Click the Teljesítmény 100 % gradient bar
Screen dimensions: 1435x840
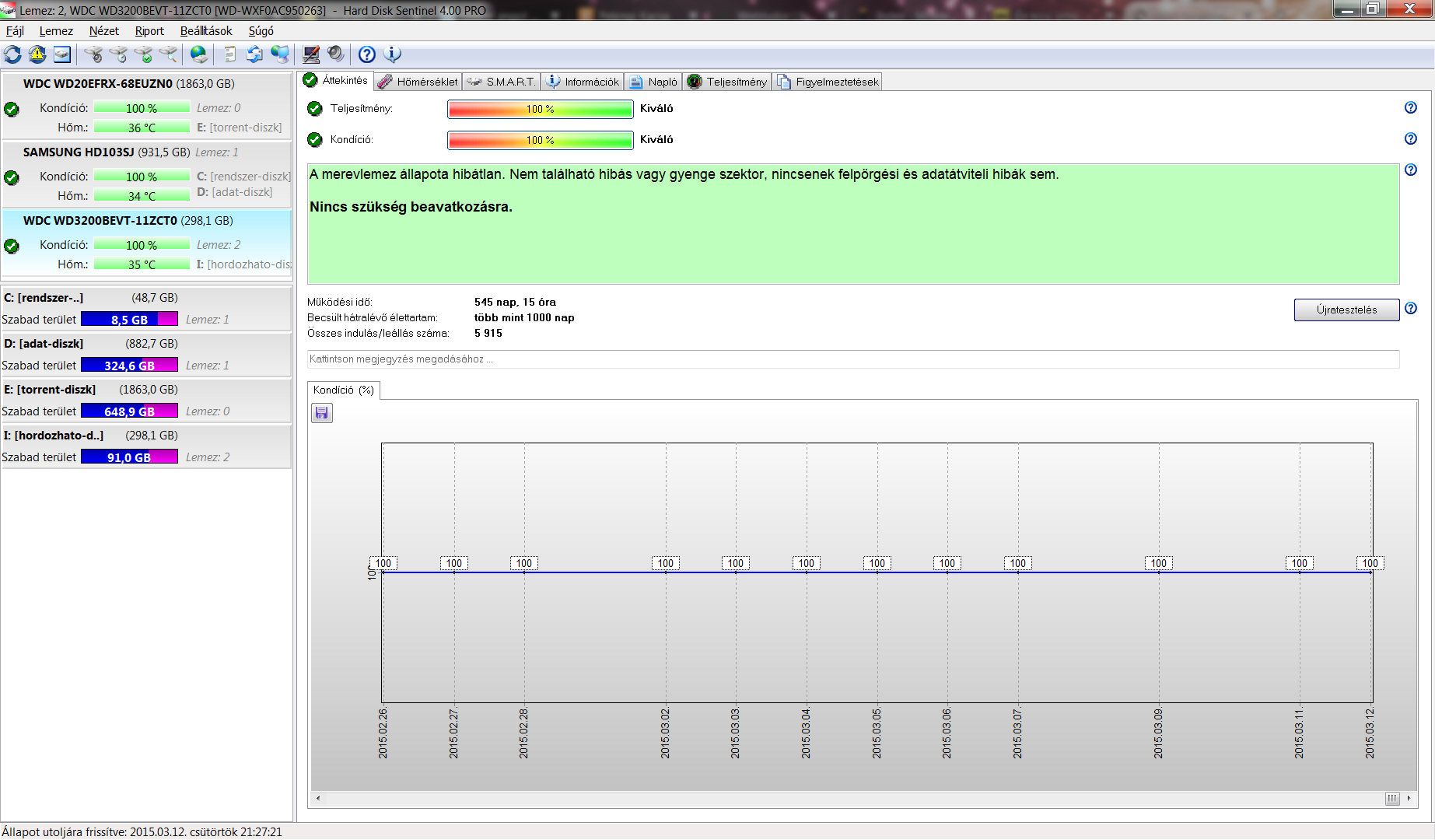coord(541,109)
